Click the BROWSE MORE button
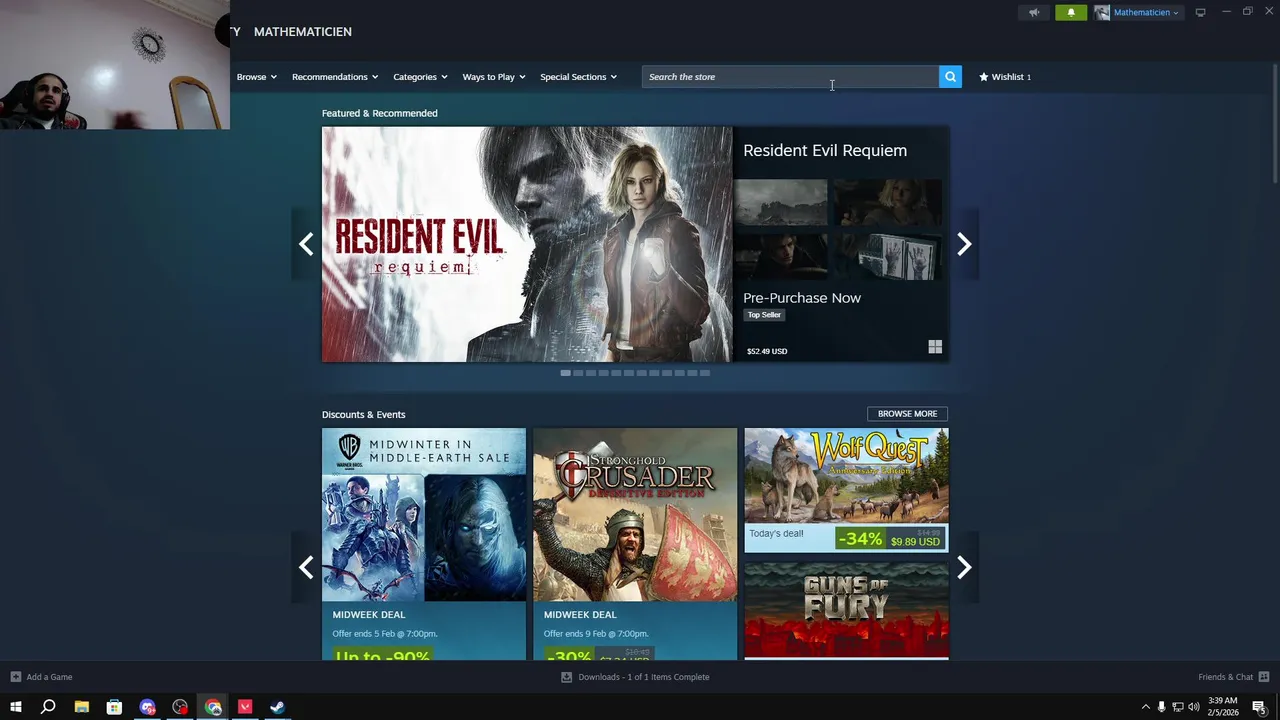1280x720 pixels. (907, 414)
